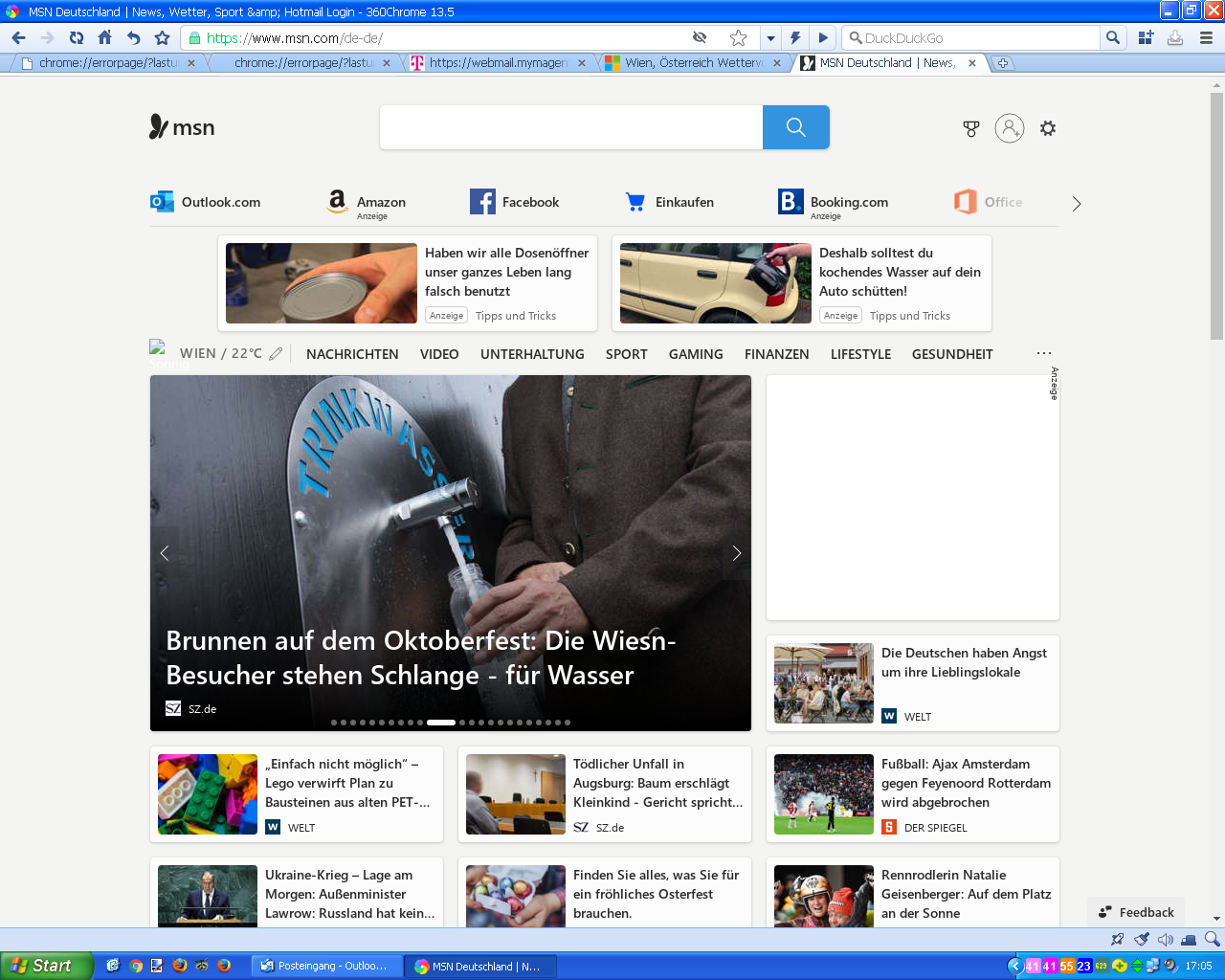1225x980 pixels.
Task: Expand more categories with the three dots
Action: click(1044, 353)
